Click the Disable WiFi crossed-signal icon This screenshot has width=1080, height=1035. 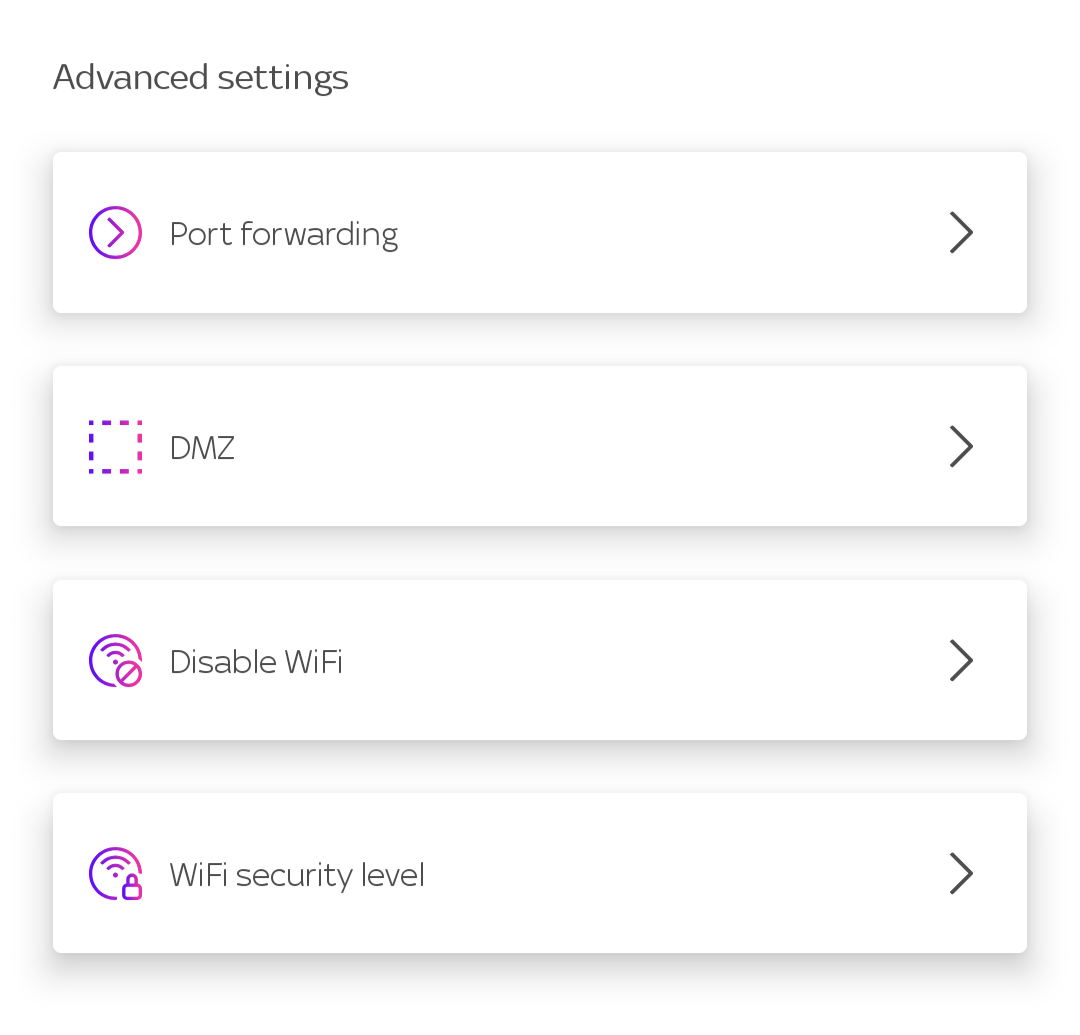click(x=115, y=660)
